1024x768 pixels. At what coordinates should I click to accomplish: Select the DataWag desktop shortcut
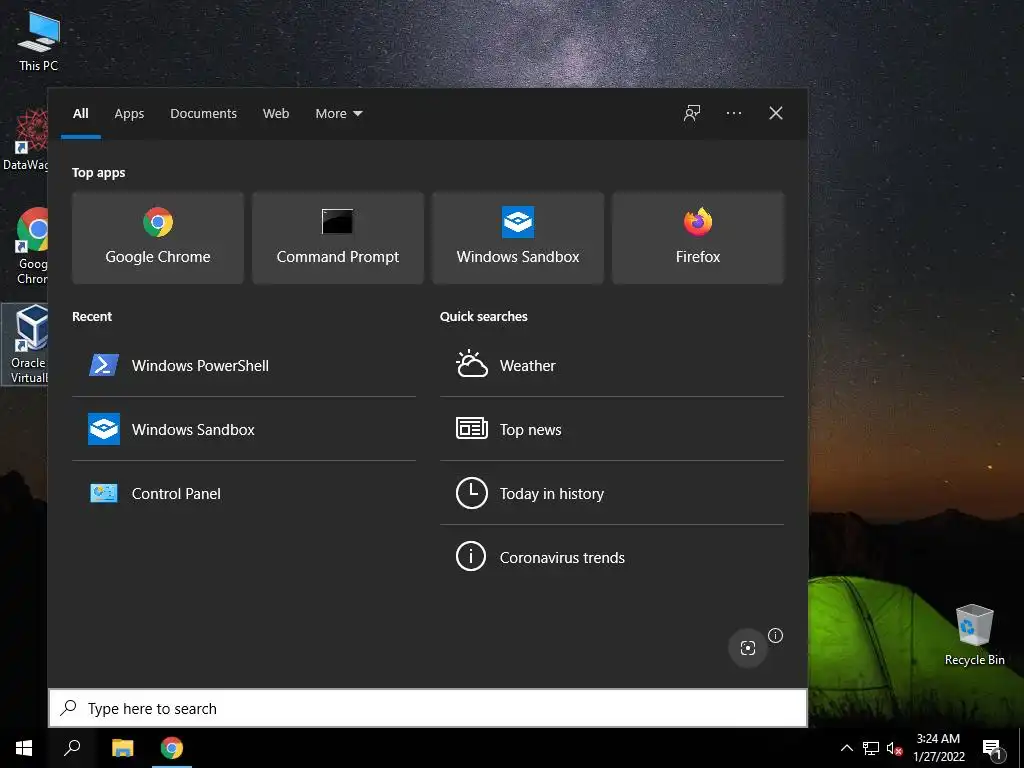tap(26, 140)
